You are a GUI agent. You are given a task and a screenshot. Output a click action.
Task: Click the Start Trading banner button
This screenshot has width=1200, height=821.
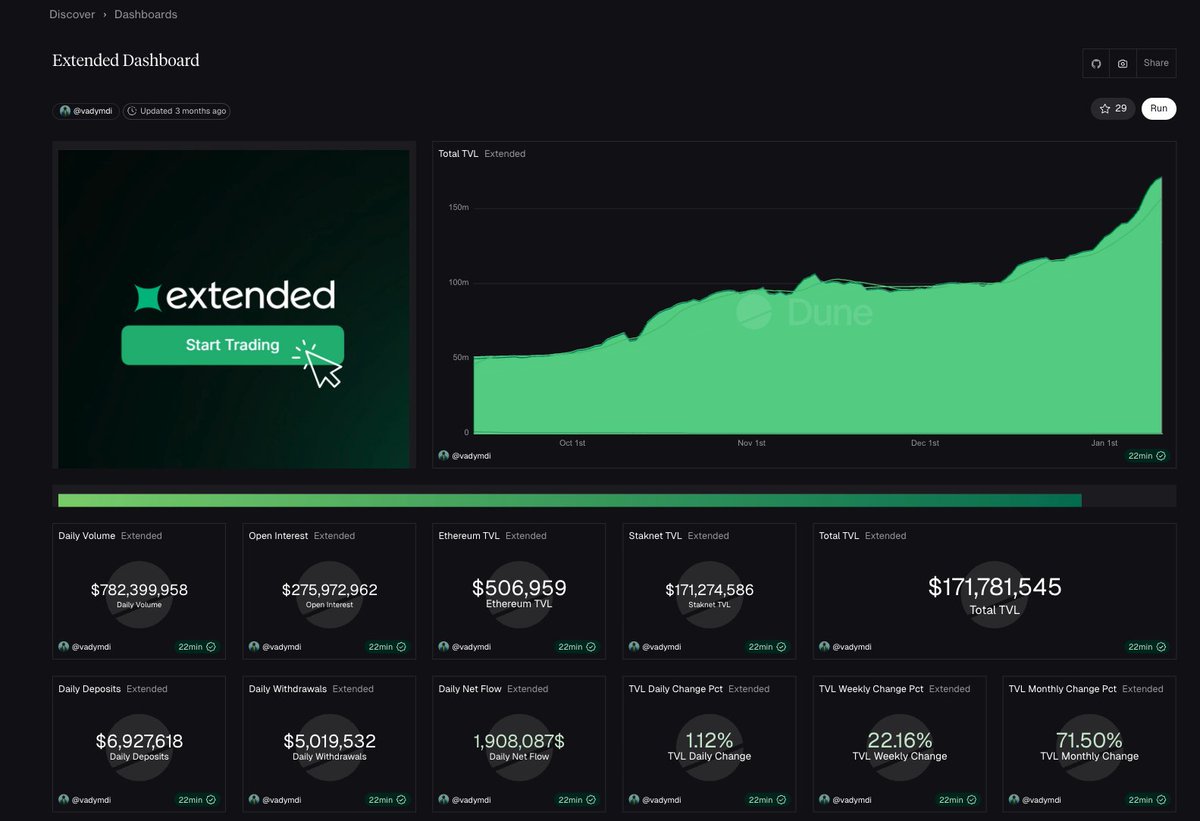[232, 345]
